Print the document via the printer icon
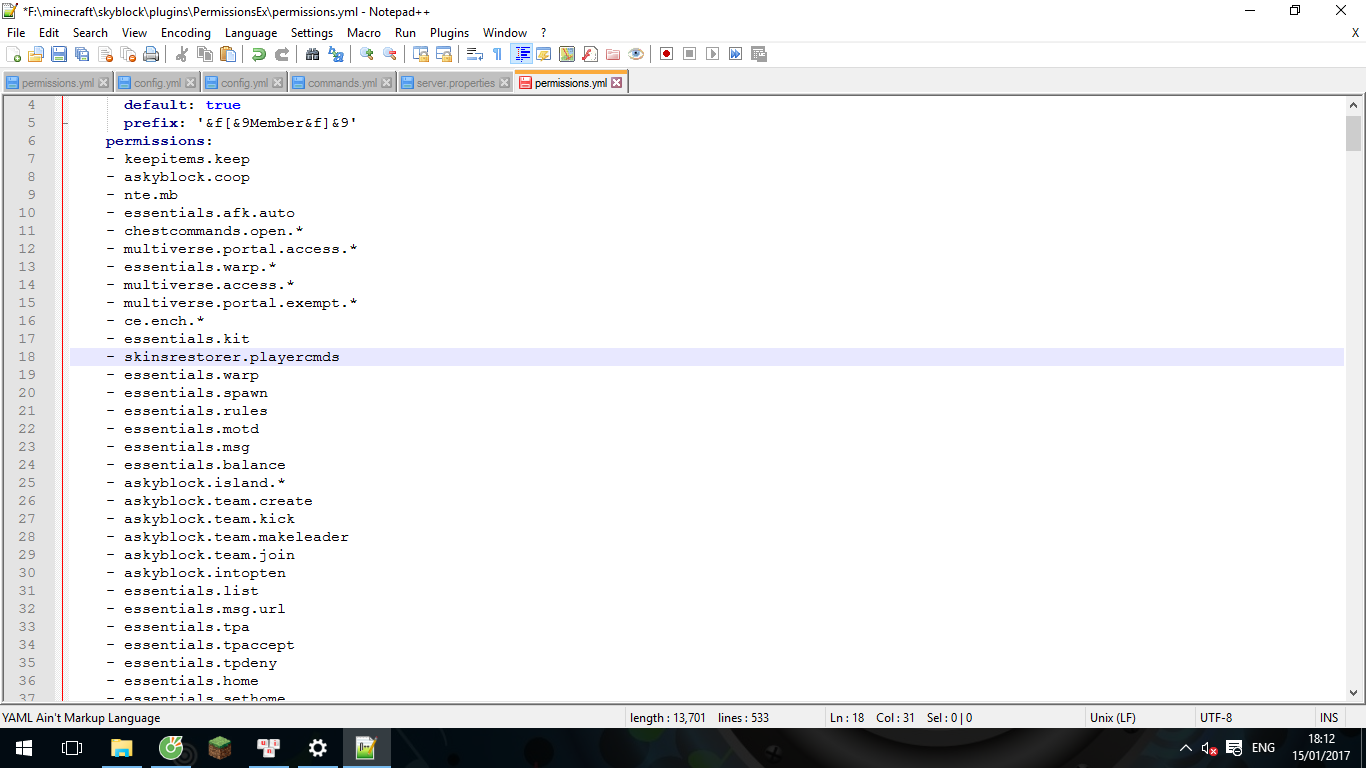The width and height of the screenshot is (1366, 768). pyautogui.click(x=151, y=54)
